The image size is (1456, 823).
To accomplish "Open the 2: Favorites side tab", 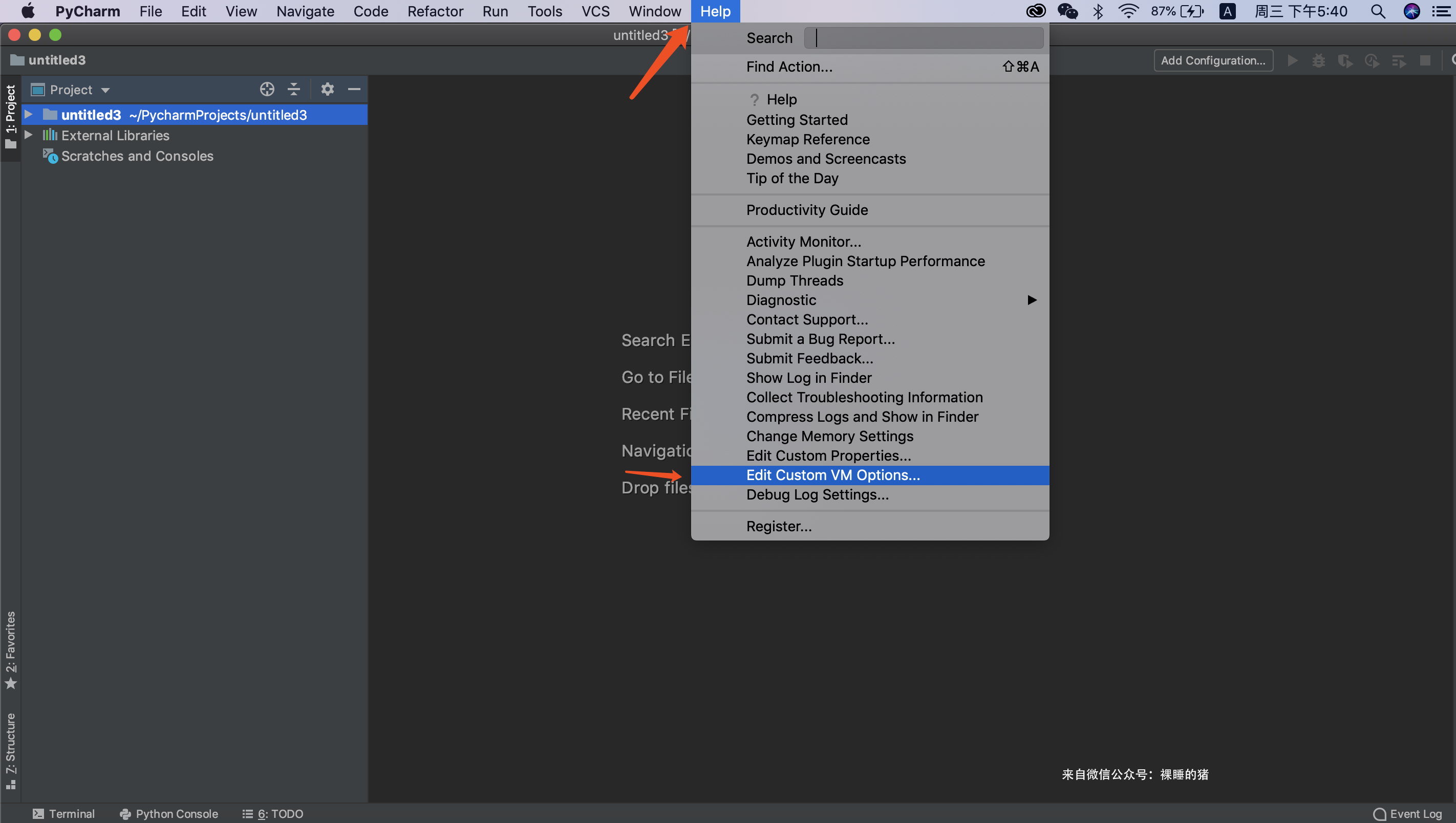I will pos(10,650).
